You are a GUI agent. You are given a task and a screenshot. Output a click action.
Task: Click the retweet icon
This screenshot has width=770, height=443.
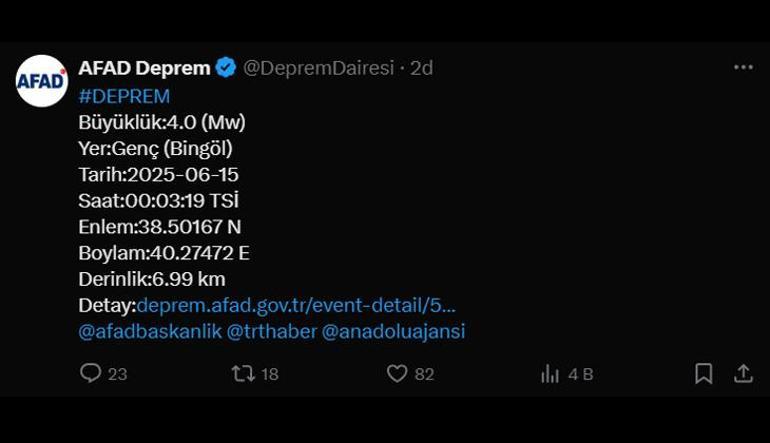[x=243, y=374]
